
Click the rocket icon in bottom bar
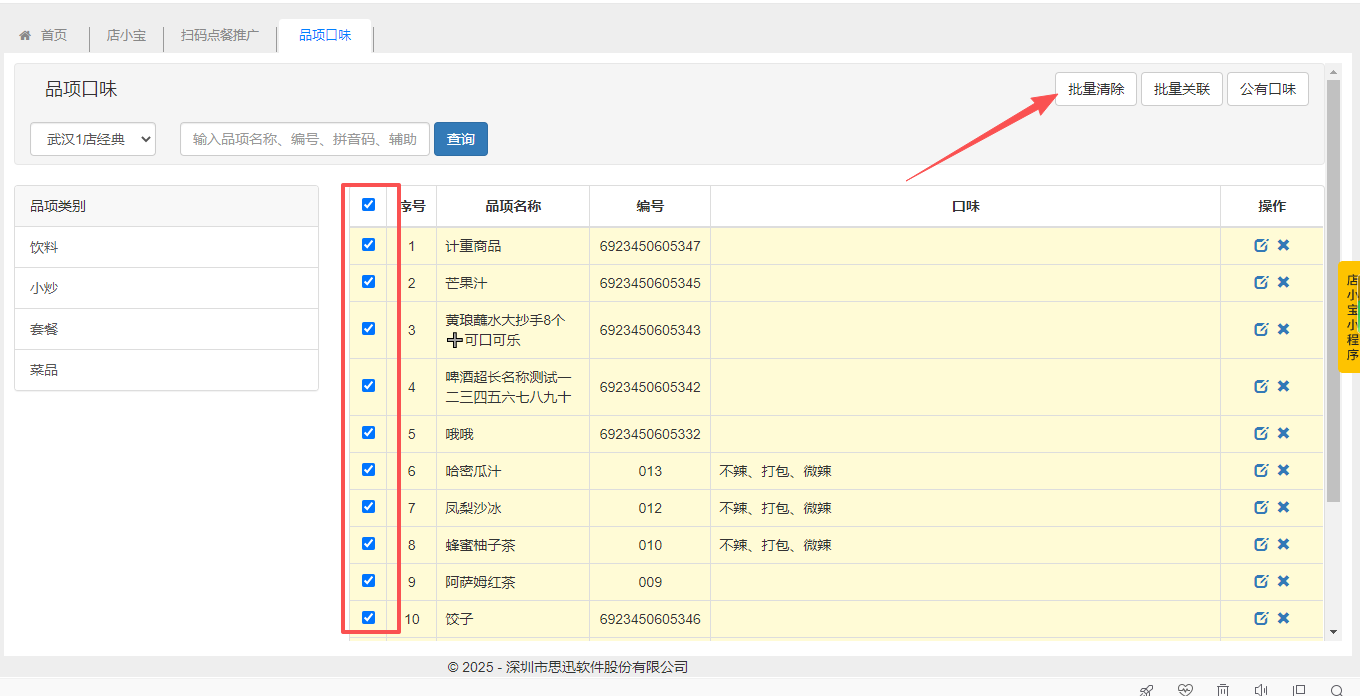[1147, 690]
